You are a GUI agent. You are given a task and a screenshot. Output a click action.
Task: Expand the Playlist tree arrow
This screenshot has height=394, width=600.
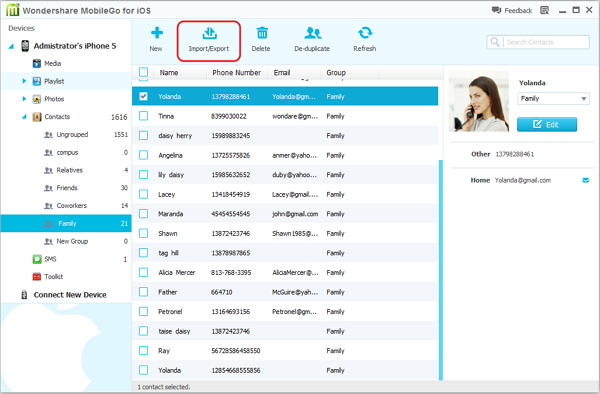point(24,81)
